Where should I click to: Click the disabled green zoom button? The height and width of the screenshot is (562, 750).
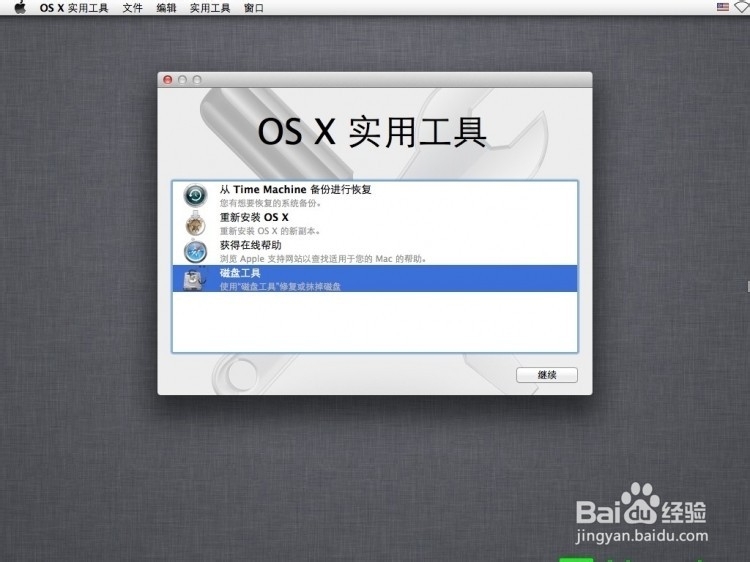click(197, 80)
